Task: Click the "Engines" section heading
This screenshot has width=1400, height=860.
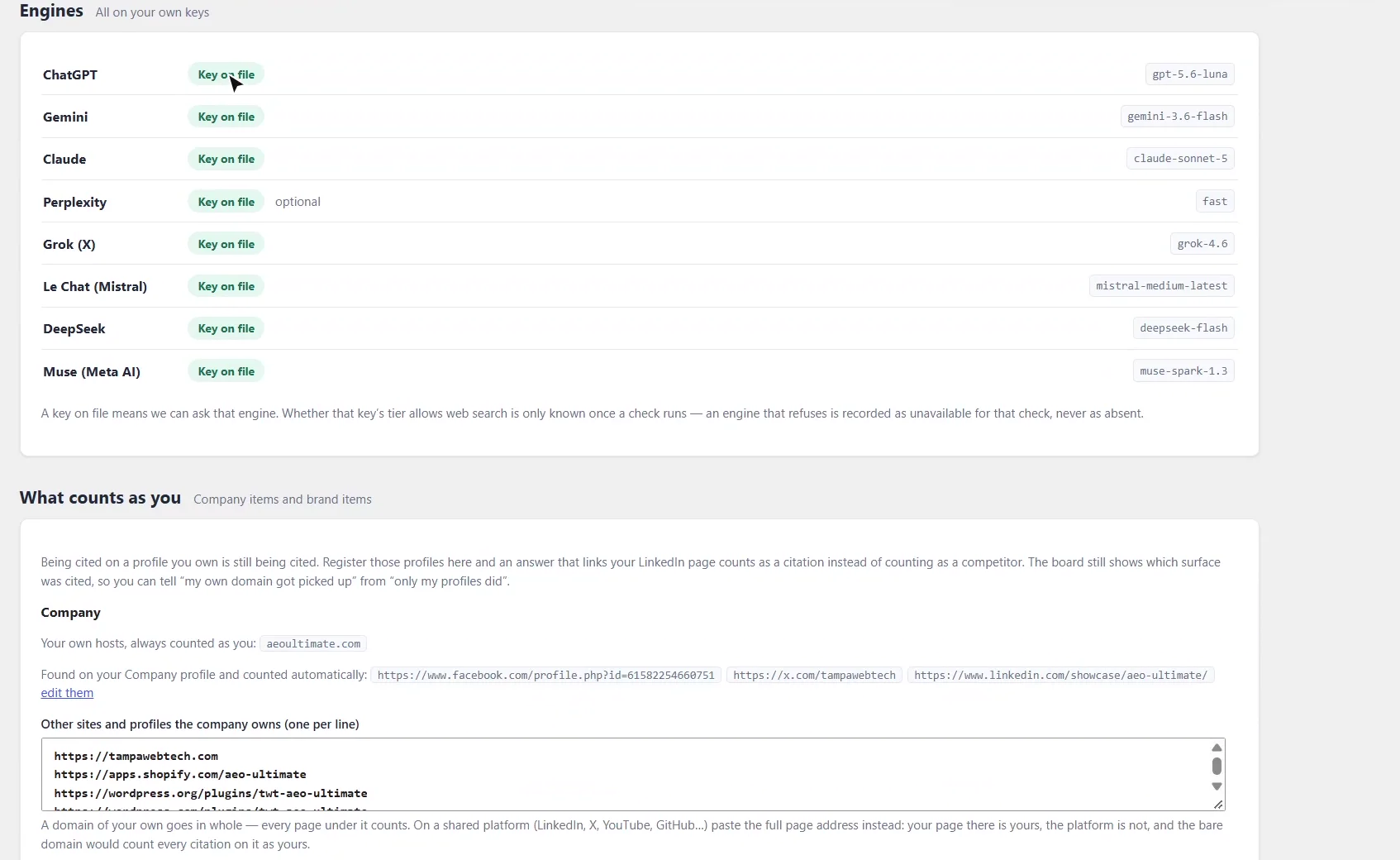Action: click(x=51, y=11)
